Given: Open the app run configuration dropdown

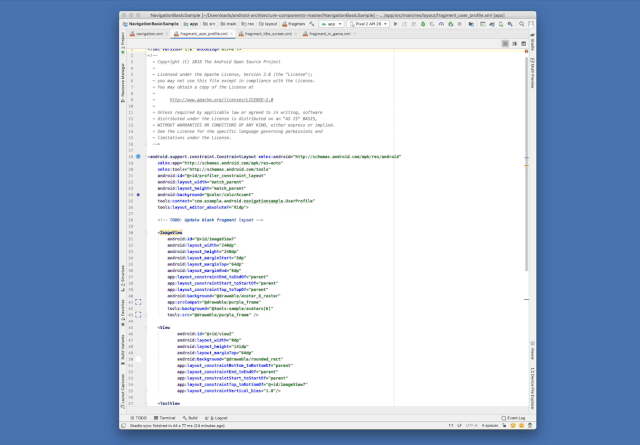Looking at the screenshot, I should [x=332, y=23].
